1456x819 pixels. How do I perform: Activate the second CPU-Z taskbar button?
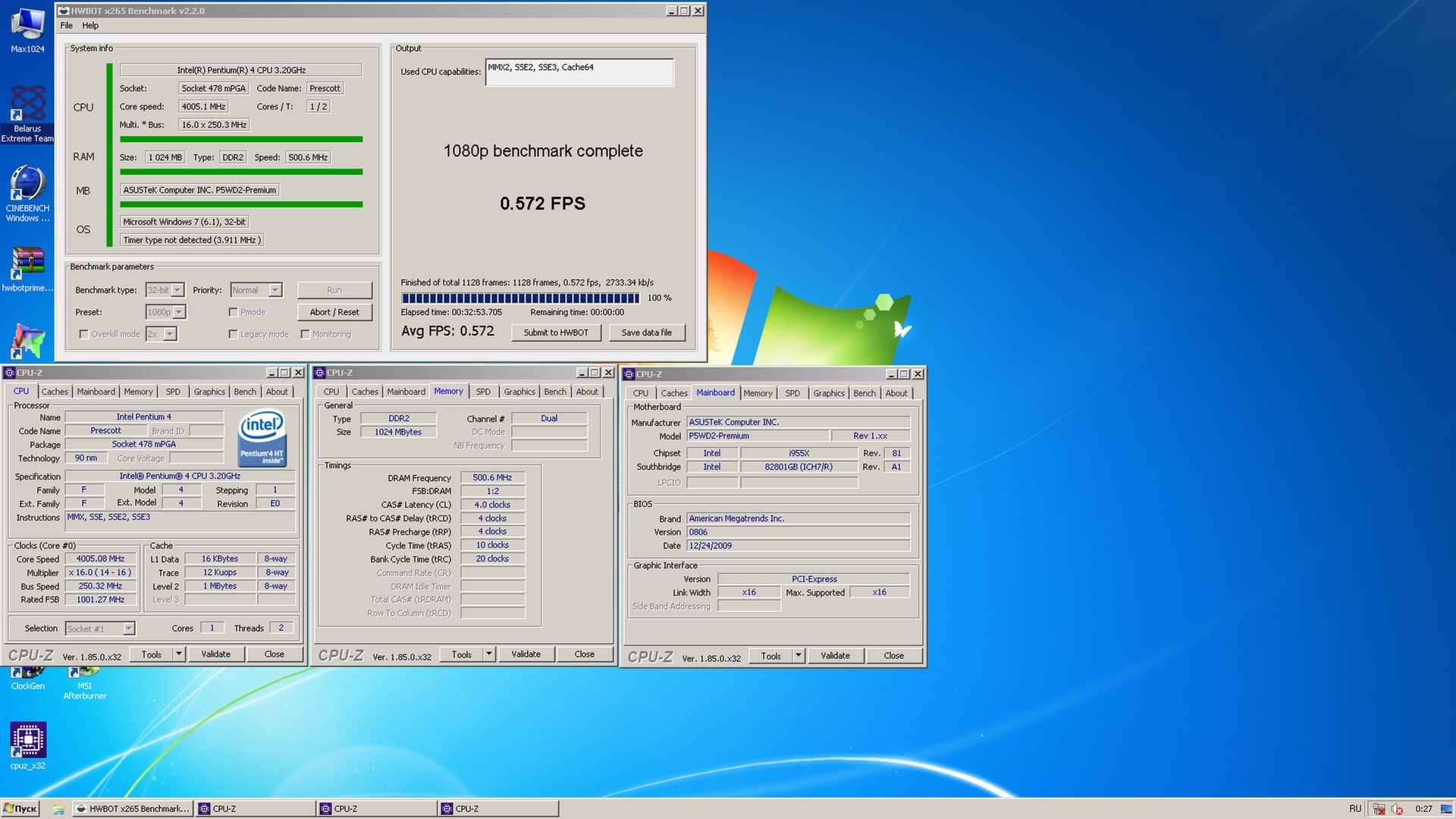(x=377, y=808)
